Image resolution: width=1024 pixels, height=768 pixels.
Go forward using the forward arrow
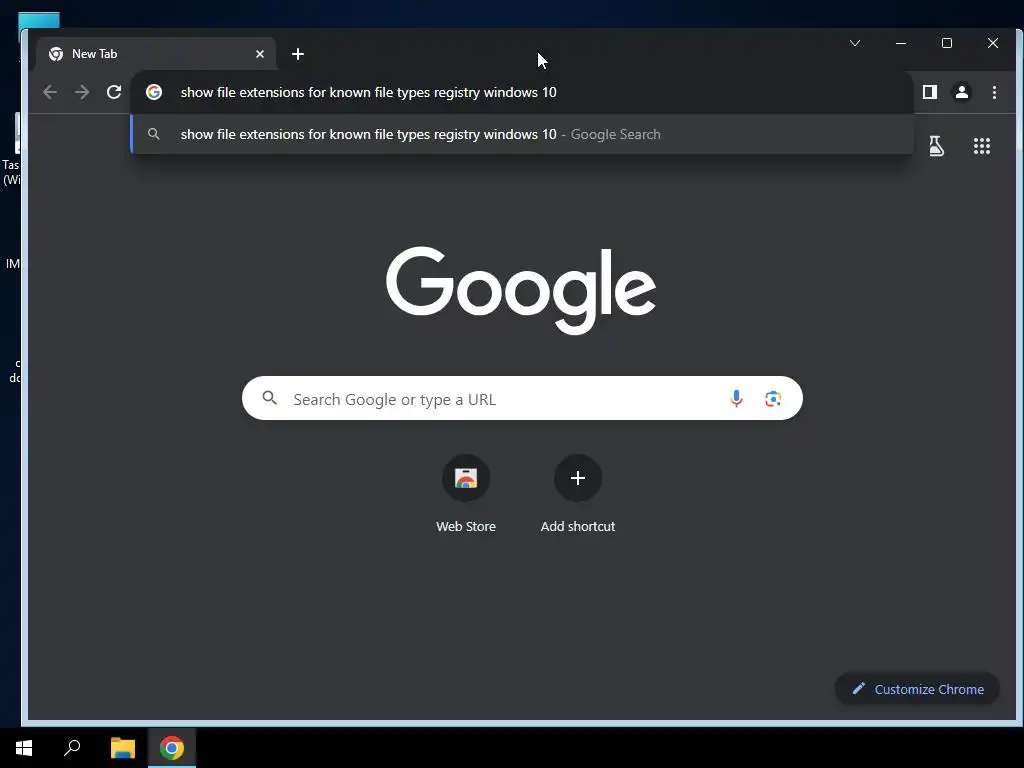(x=82, y=92)
